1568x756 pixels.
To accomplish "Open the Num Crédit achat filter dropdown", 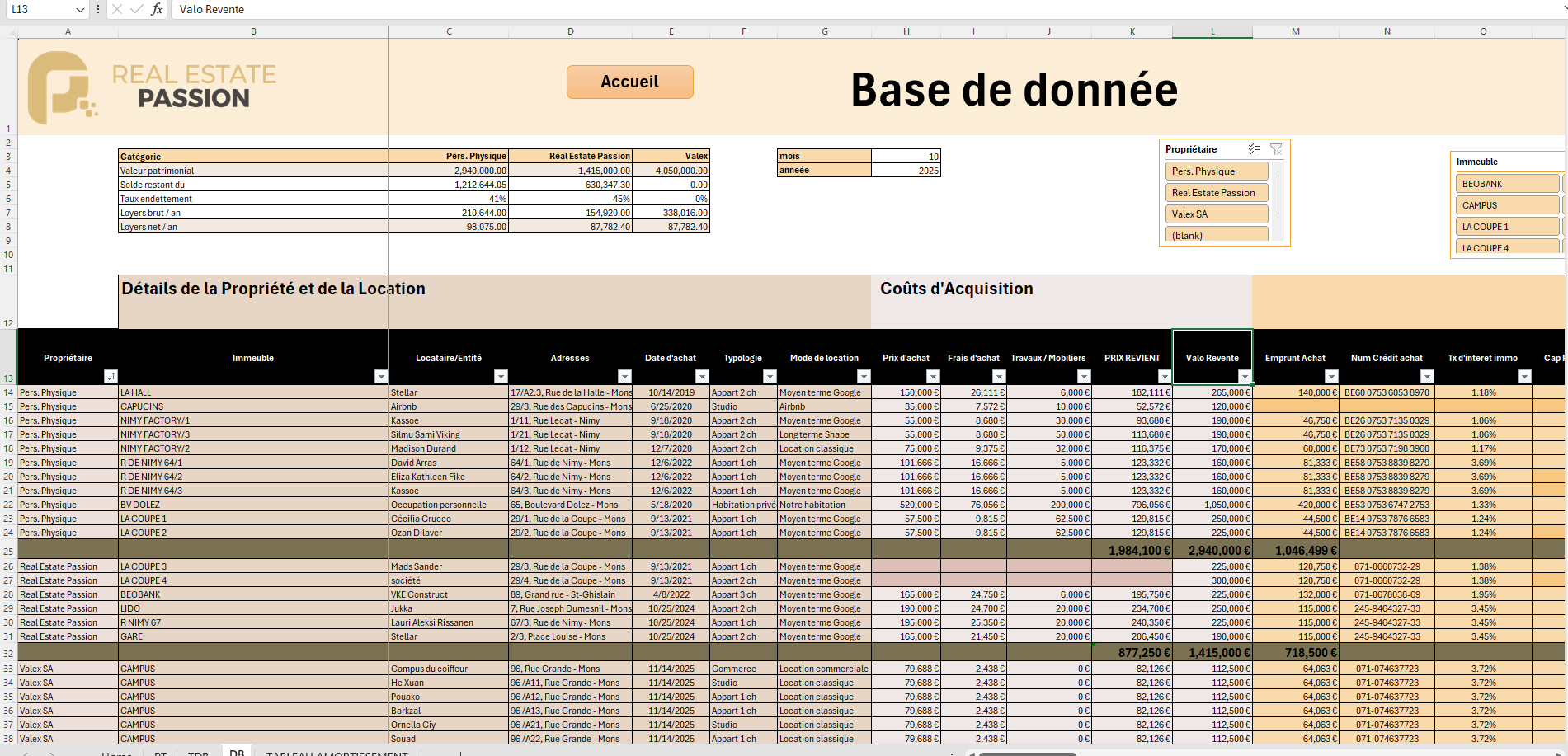I will tap(1427, 377).
